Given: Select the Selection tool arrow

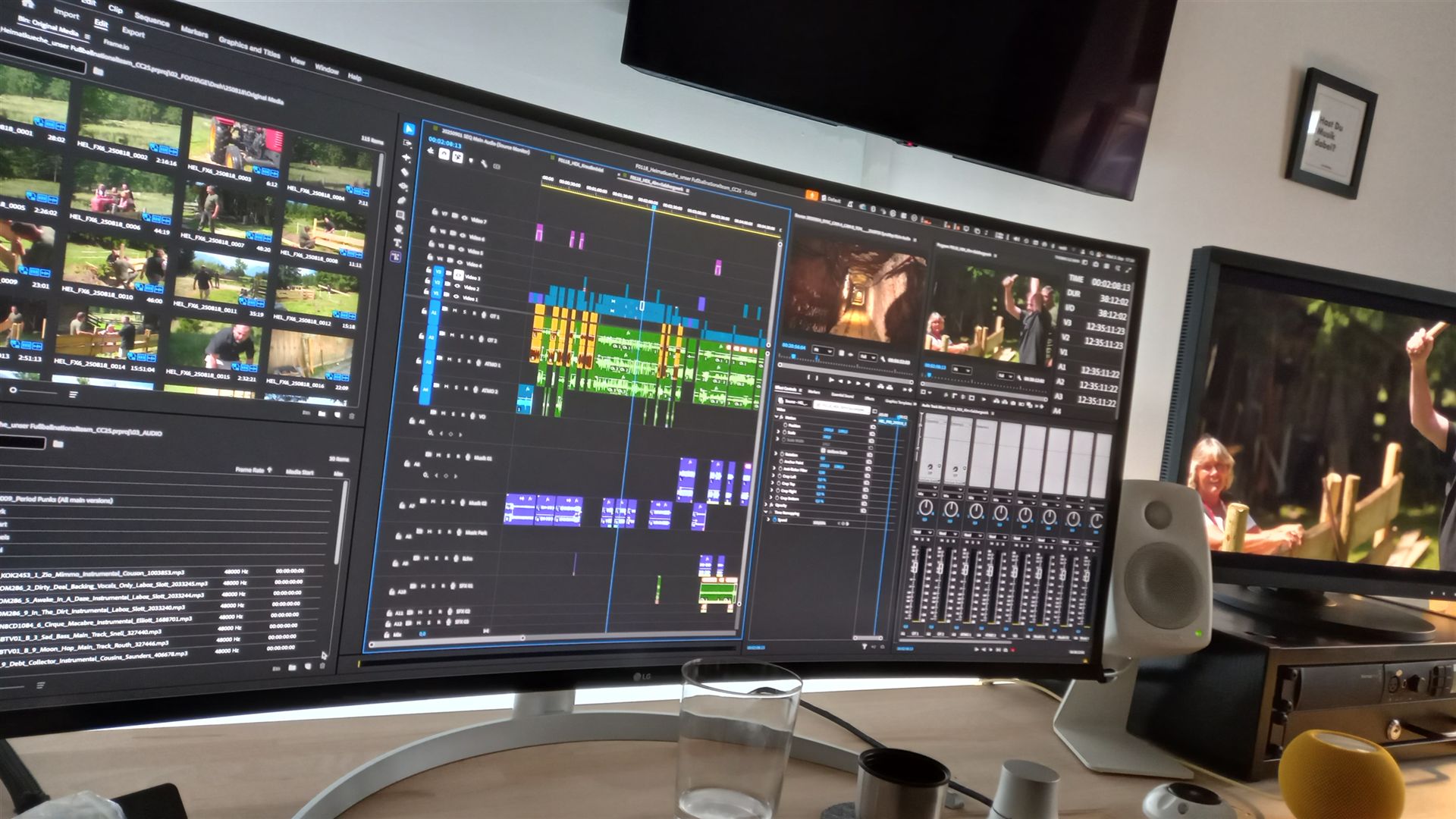Looking at the screenshot, I should coord(409,129).
